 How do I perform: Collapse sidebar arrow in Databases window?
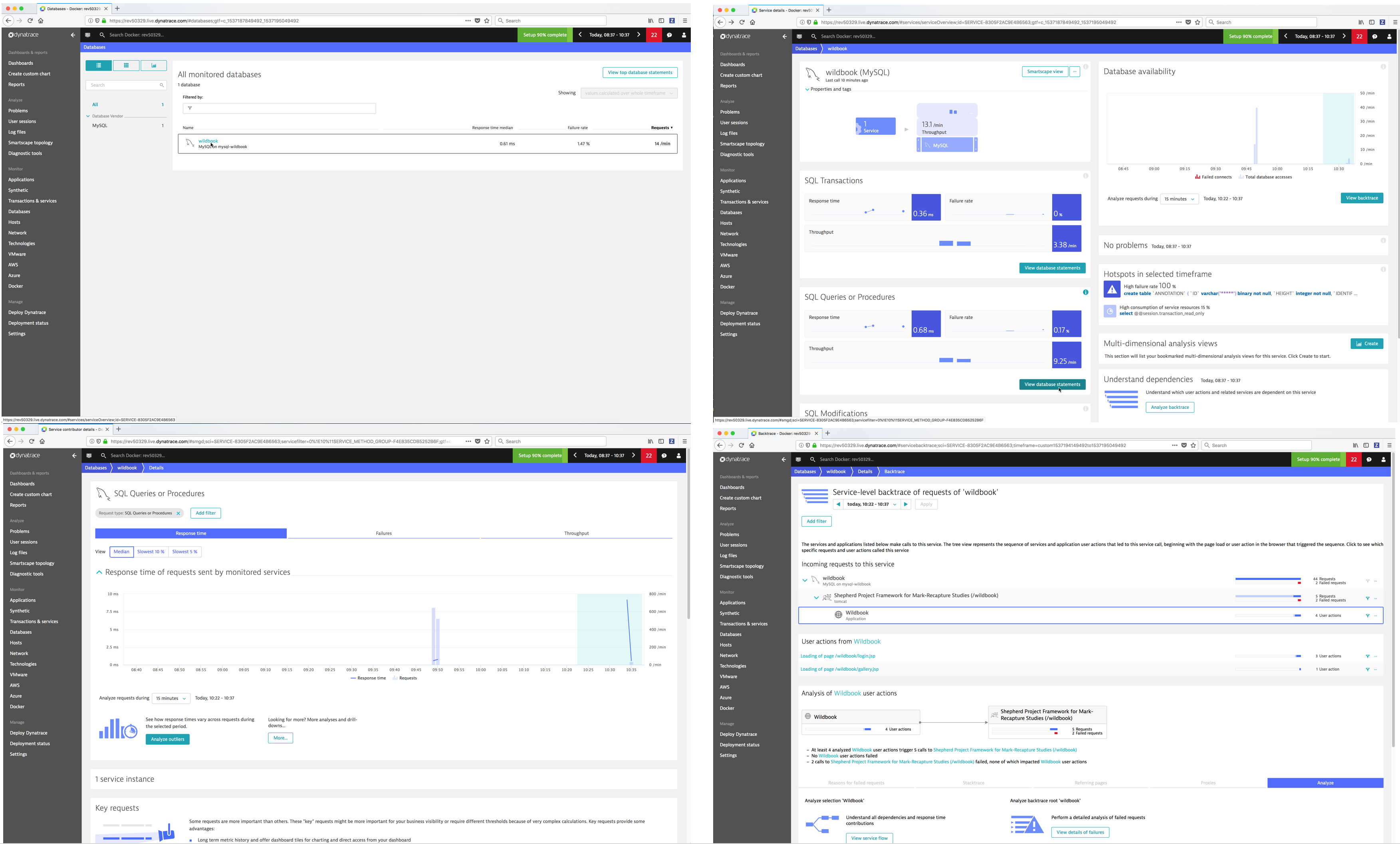pyautogui.click(x=73, y=35)
